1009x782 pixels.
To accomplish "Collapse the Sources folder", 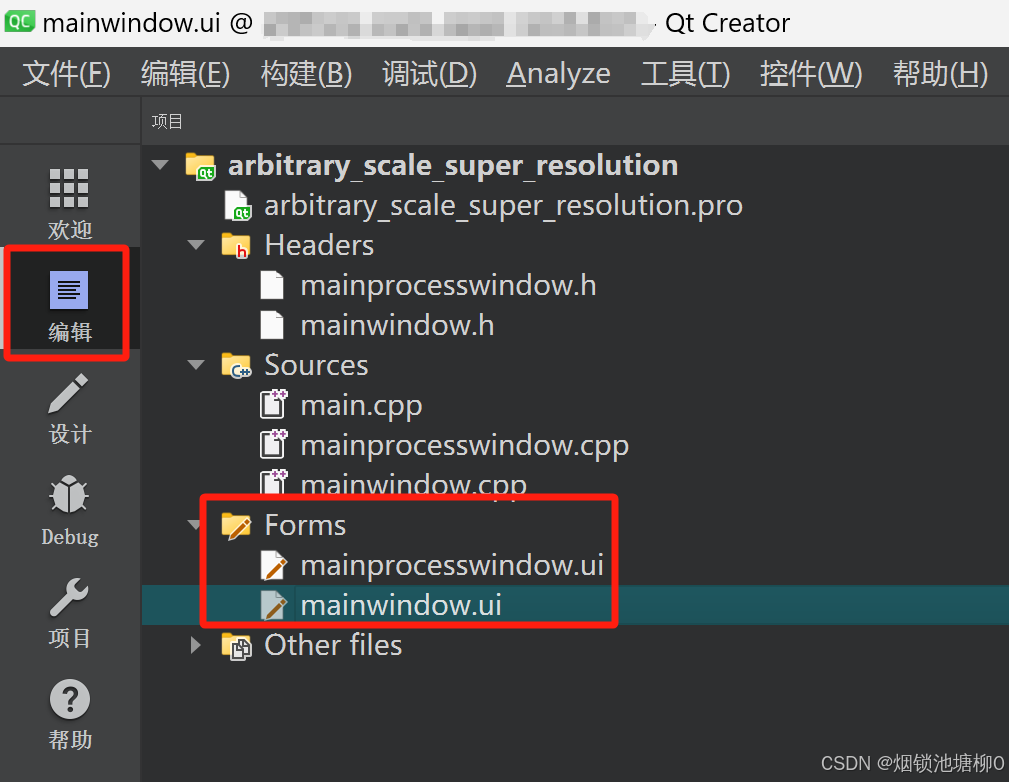I will pyautogui.click(x=196, y=365).
